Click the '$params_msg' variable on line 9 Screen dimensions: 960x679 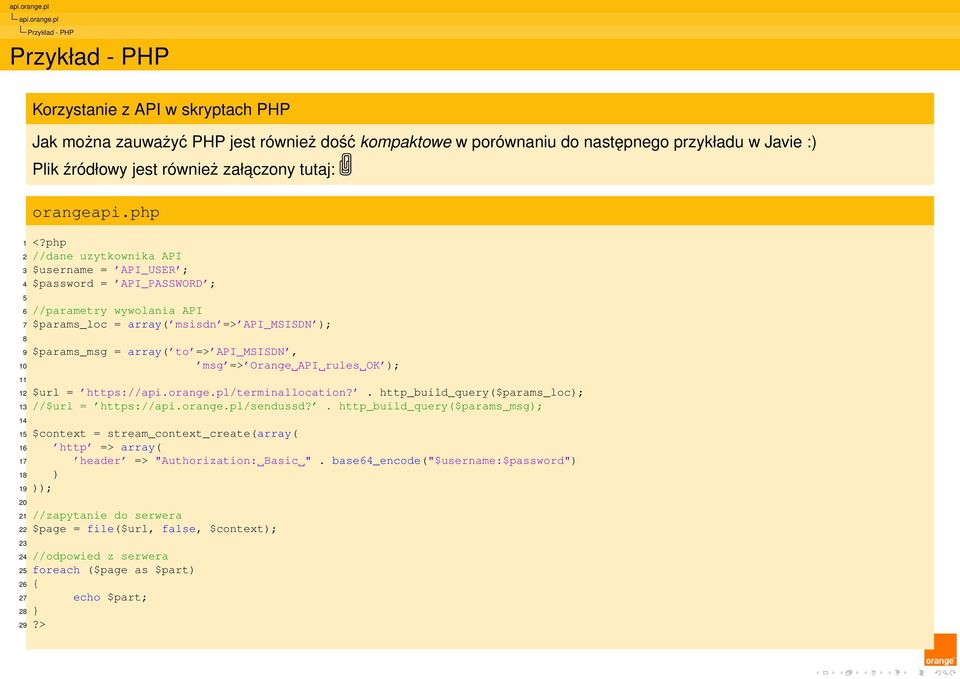pyautogui.click(x=70, y=352)
